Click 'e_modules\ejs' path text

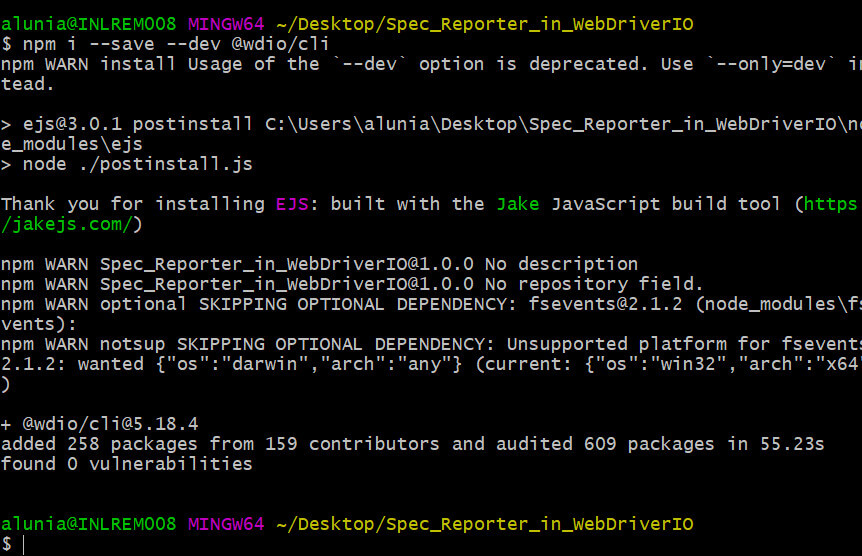tap(72, 144)
